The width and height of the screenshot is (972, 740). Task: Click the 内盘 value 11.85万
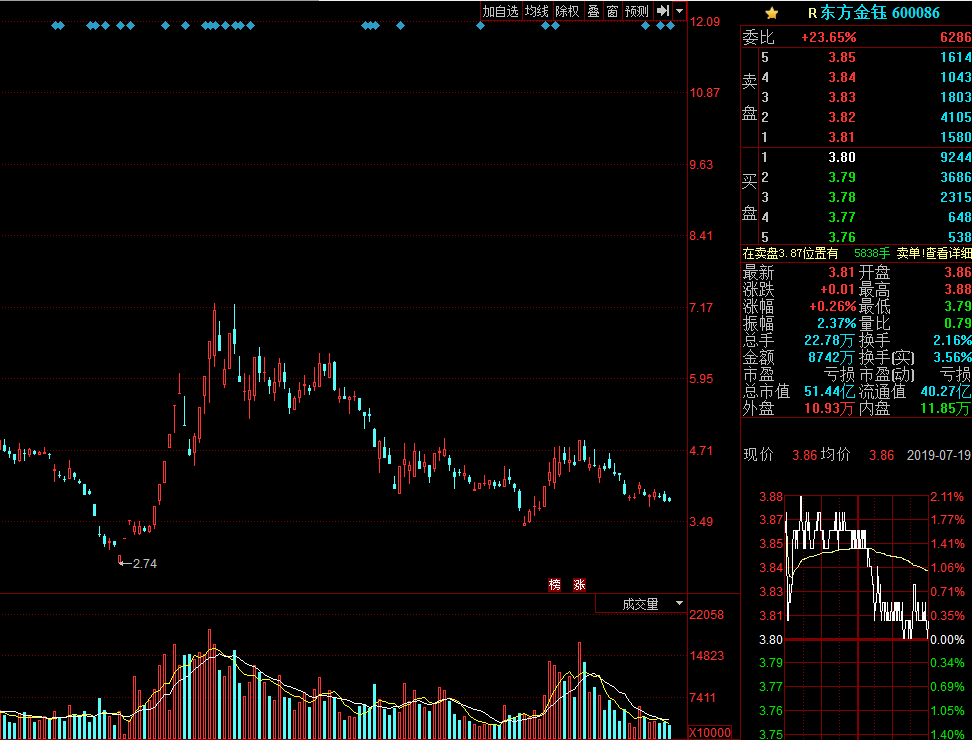coord(945,408)
